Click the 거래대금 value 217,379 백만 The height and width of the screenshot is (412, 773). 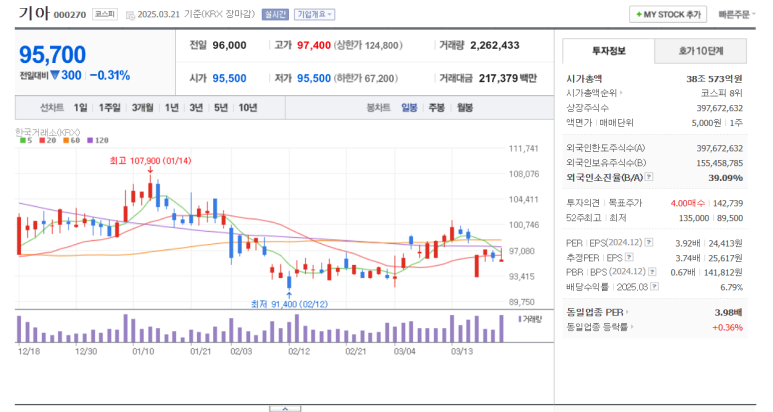(x=508, y=78)
